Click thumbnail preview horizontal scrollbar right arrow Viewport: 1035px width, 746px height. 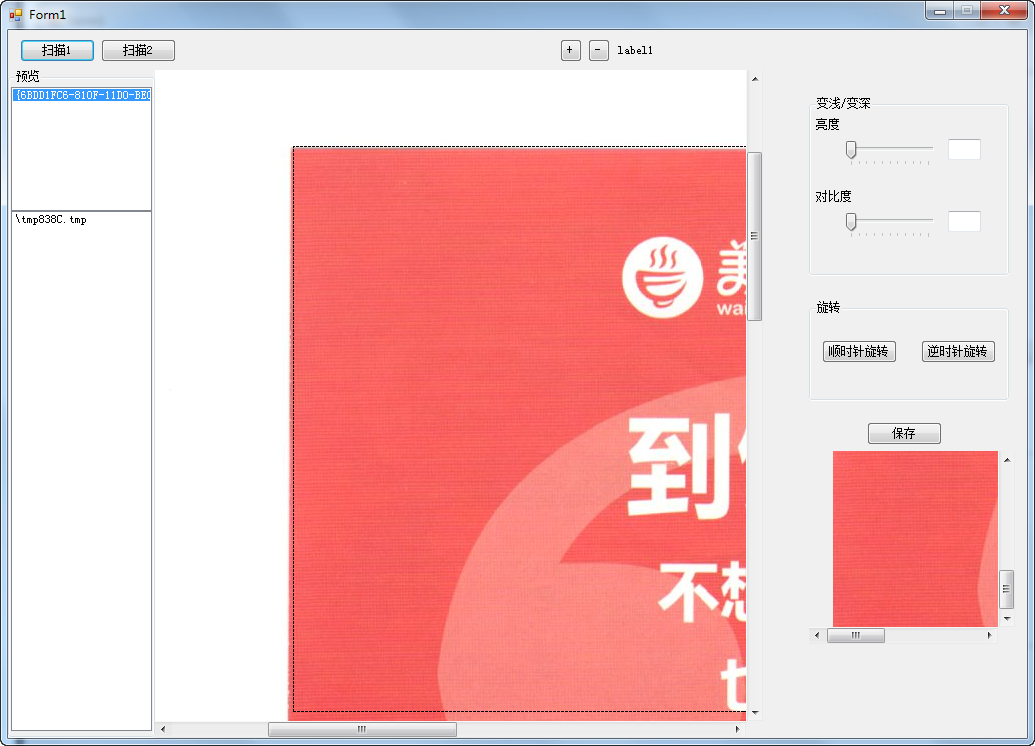click(x=989, y=635)
